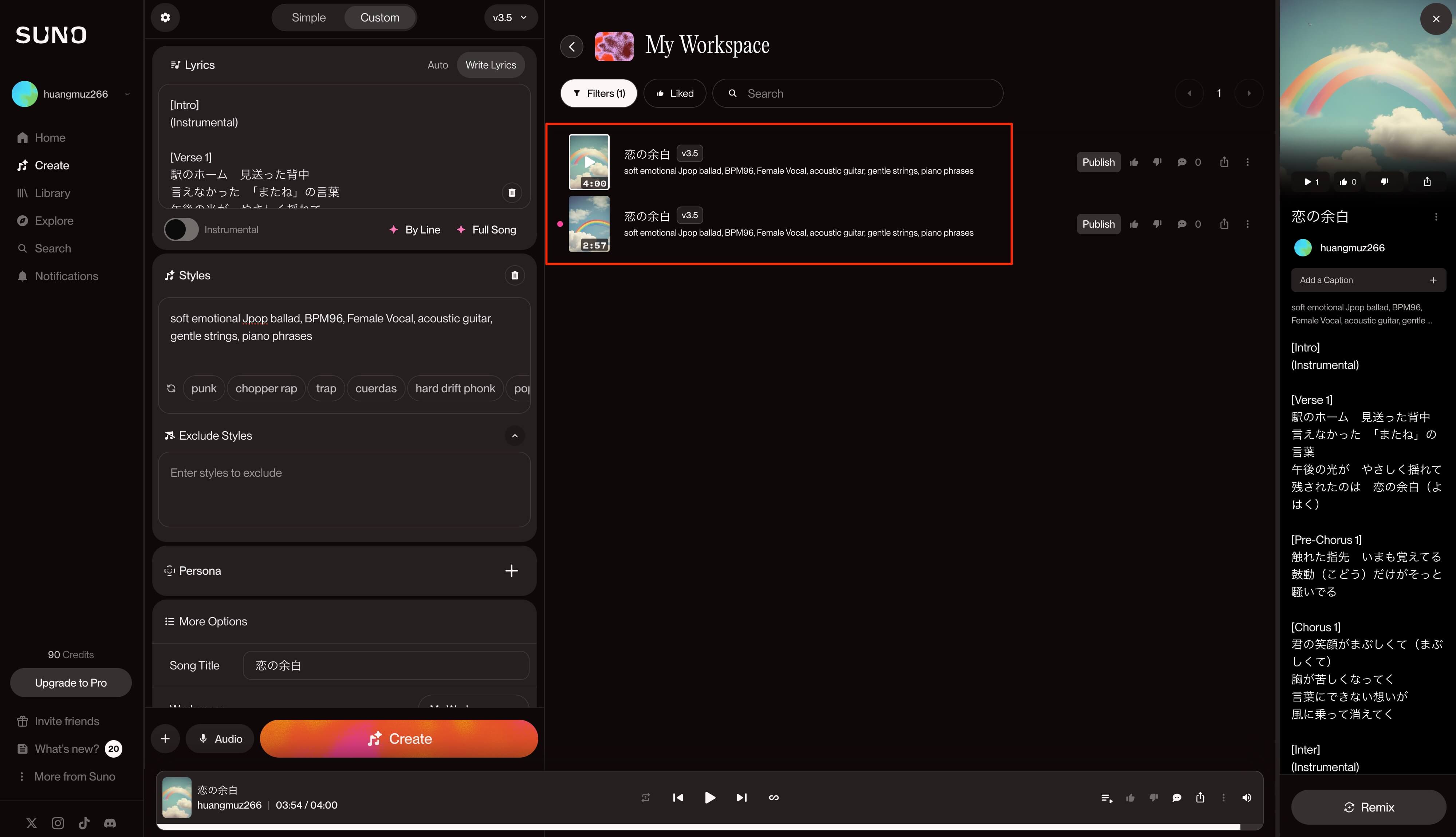Collapse the Exclude Styles section
Image resolution: width=1456 pixels, height=837 pixels.
coord(515,436)
